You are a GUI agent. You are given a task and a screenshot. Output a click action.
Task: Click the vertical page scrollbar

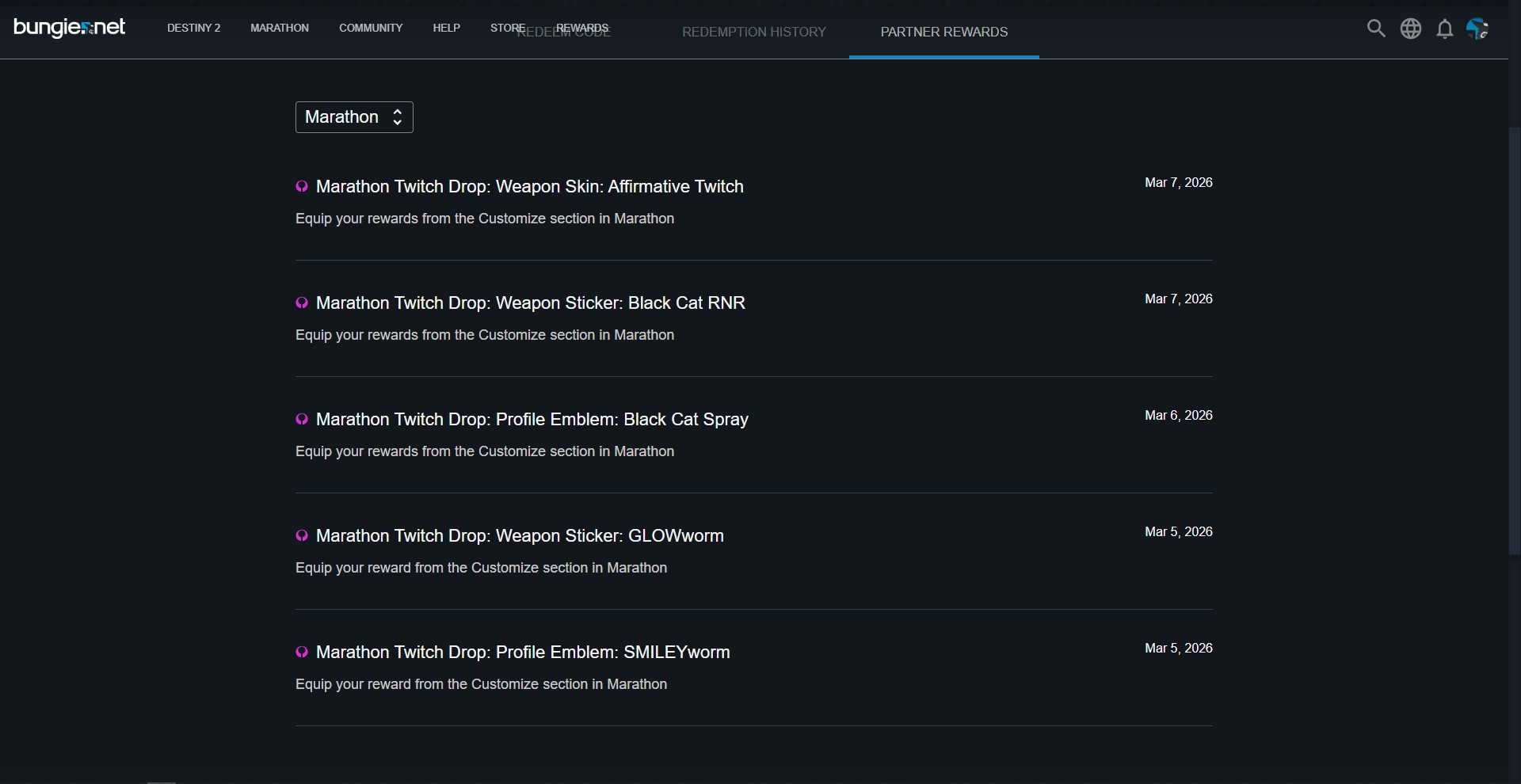[1514, 341]
